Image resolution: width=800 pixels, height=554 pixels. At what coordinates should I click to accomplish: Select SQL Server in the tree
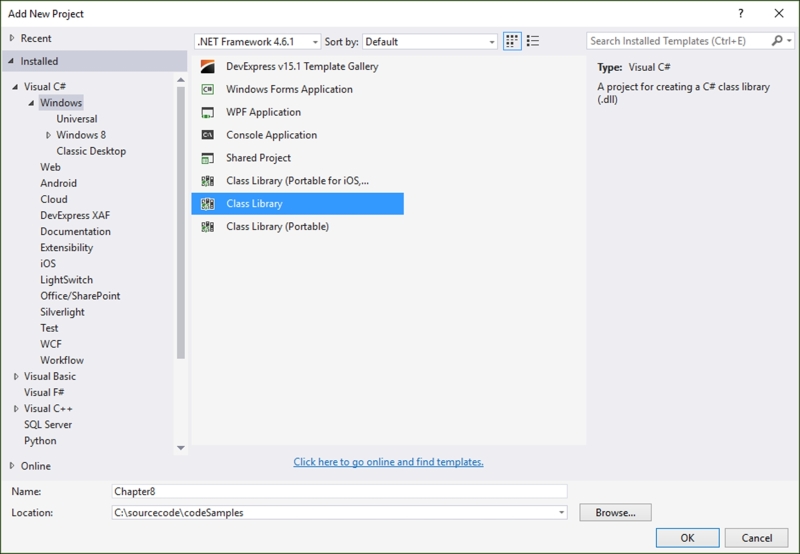[48, 424]
